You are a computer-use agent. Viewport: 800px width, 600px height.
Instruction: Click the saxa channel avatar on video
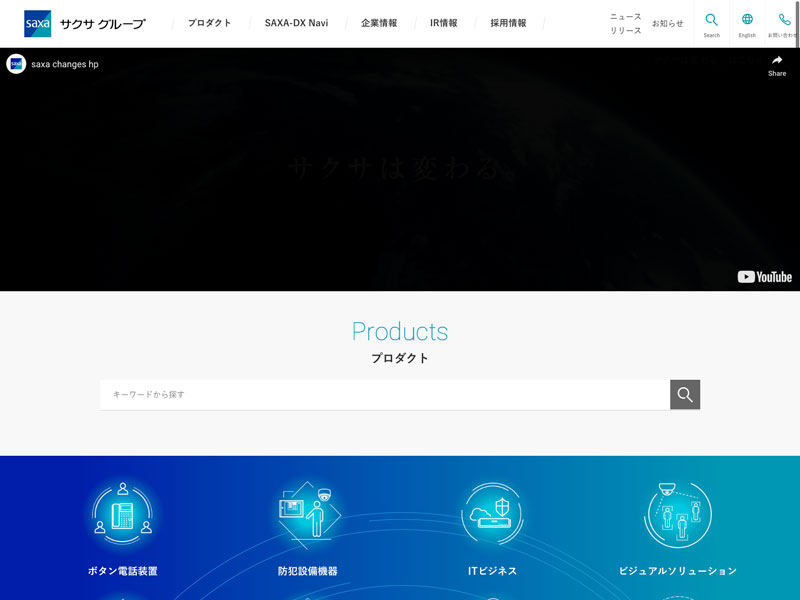pyautogui.click(x=16, y=64)
